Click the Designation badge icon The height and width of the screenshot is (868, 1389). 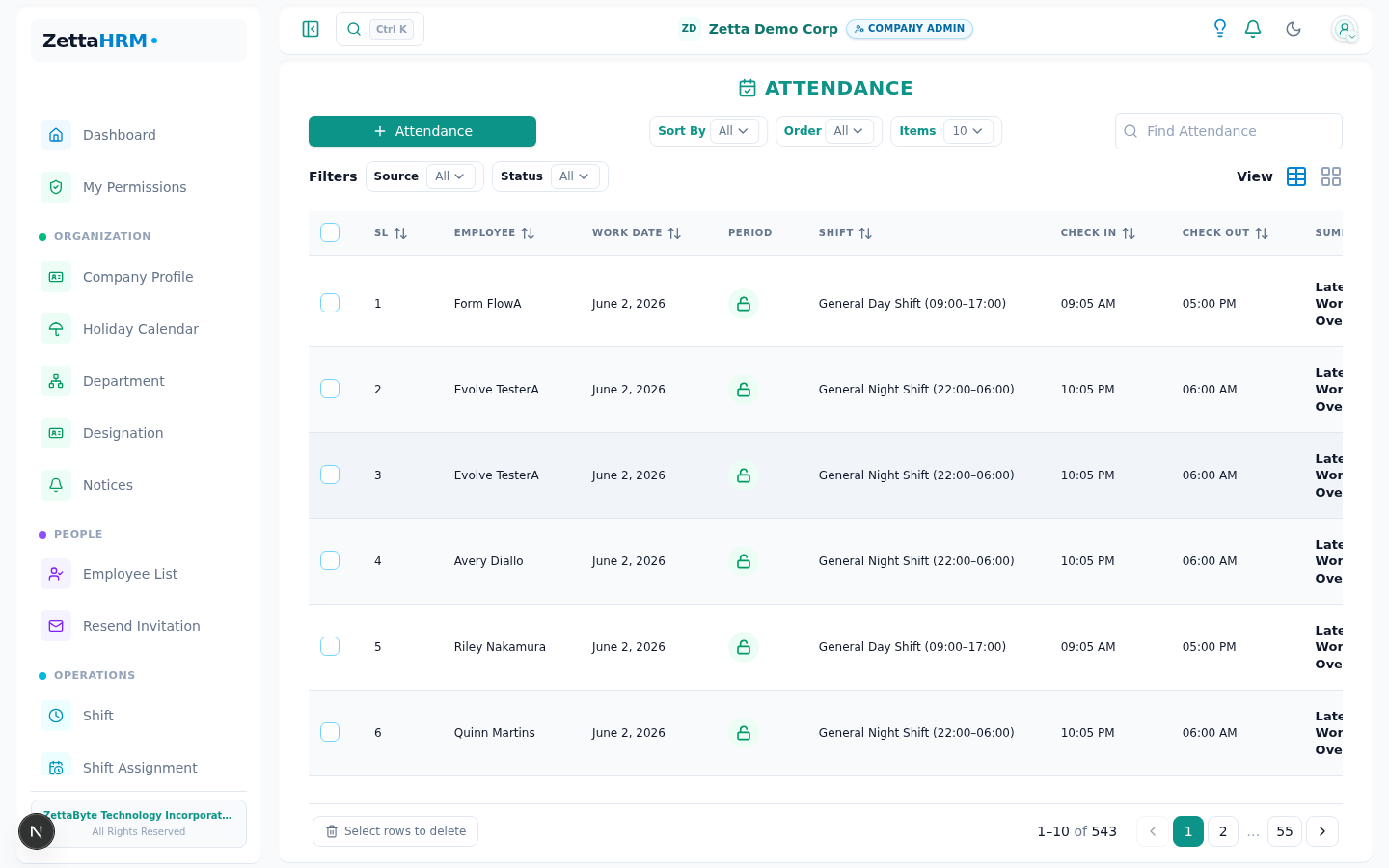[x=56, y=433]
